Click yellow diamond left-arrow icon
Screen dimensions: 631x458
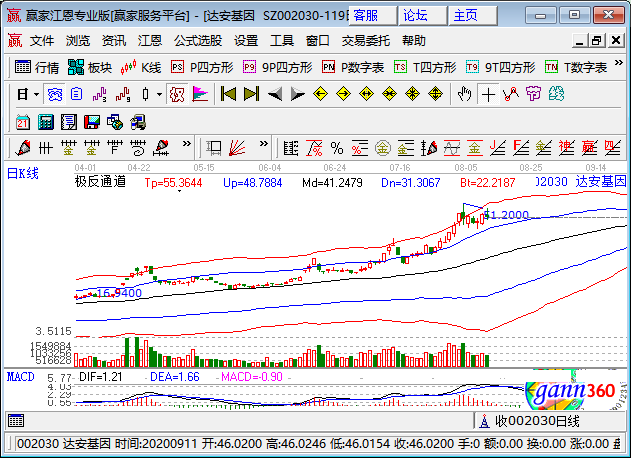click(320, 95)
